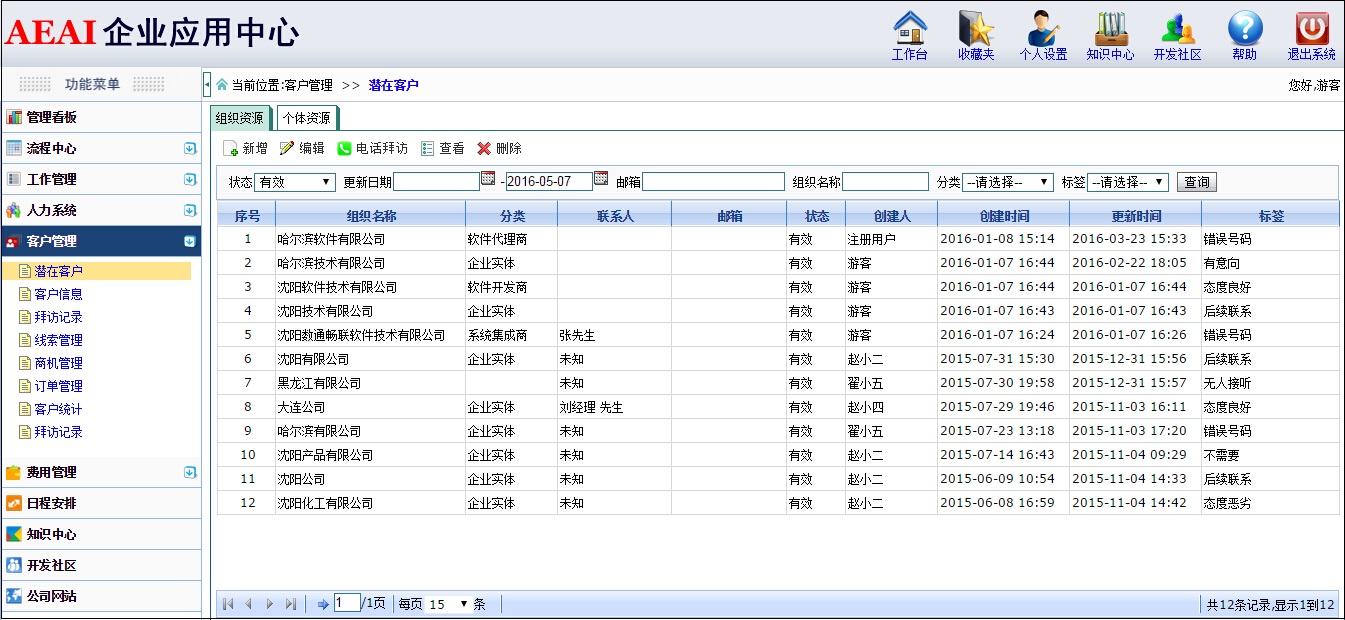
Task: Click the 删除 delete toolbar button
Action: pyautogui.click(x=499, y=148)
